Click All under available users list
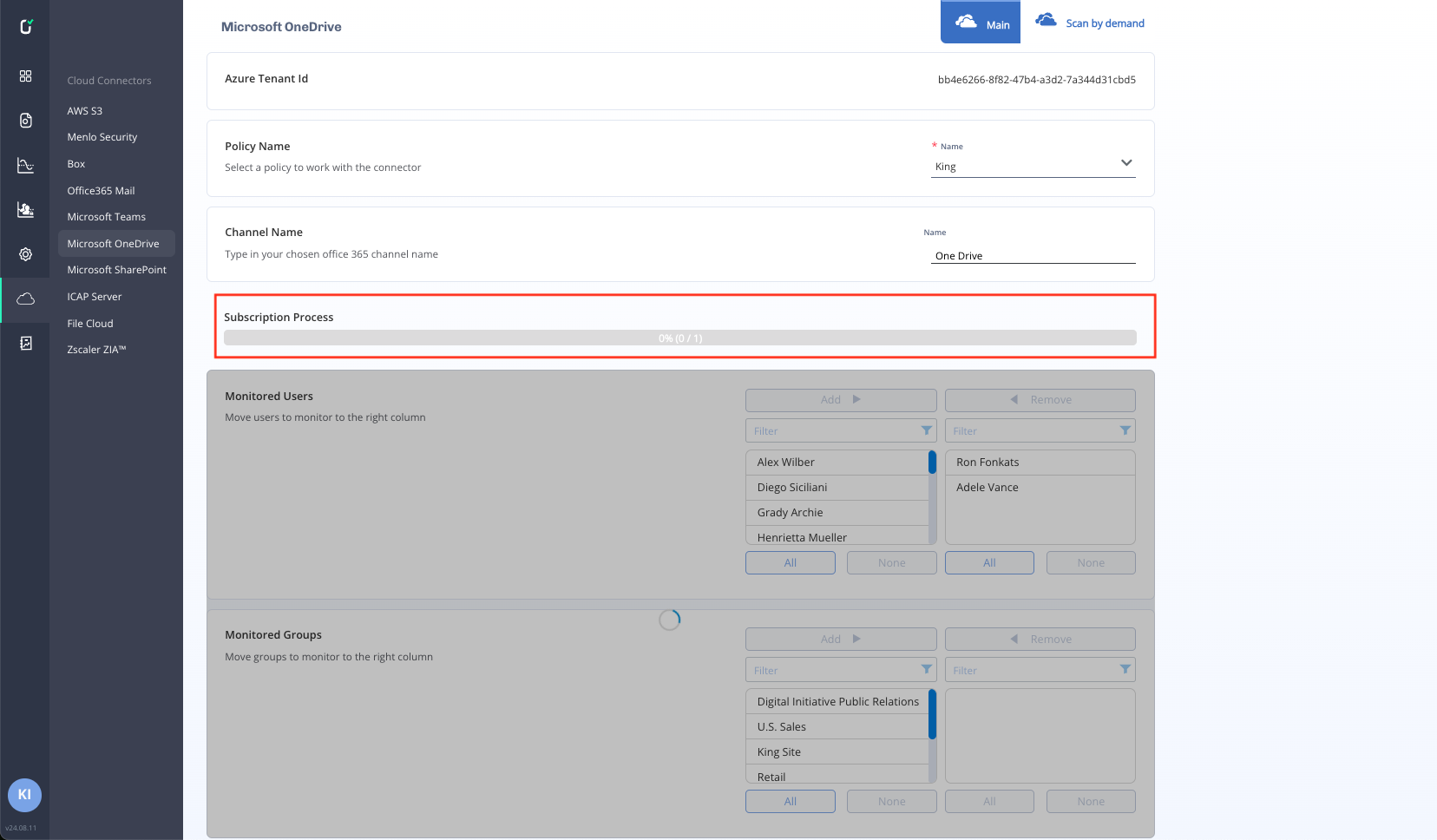1437x840 pixels. [x=791, y=563]
